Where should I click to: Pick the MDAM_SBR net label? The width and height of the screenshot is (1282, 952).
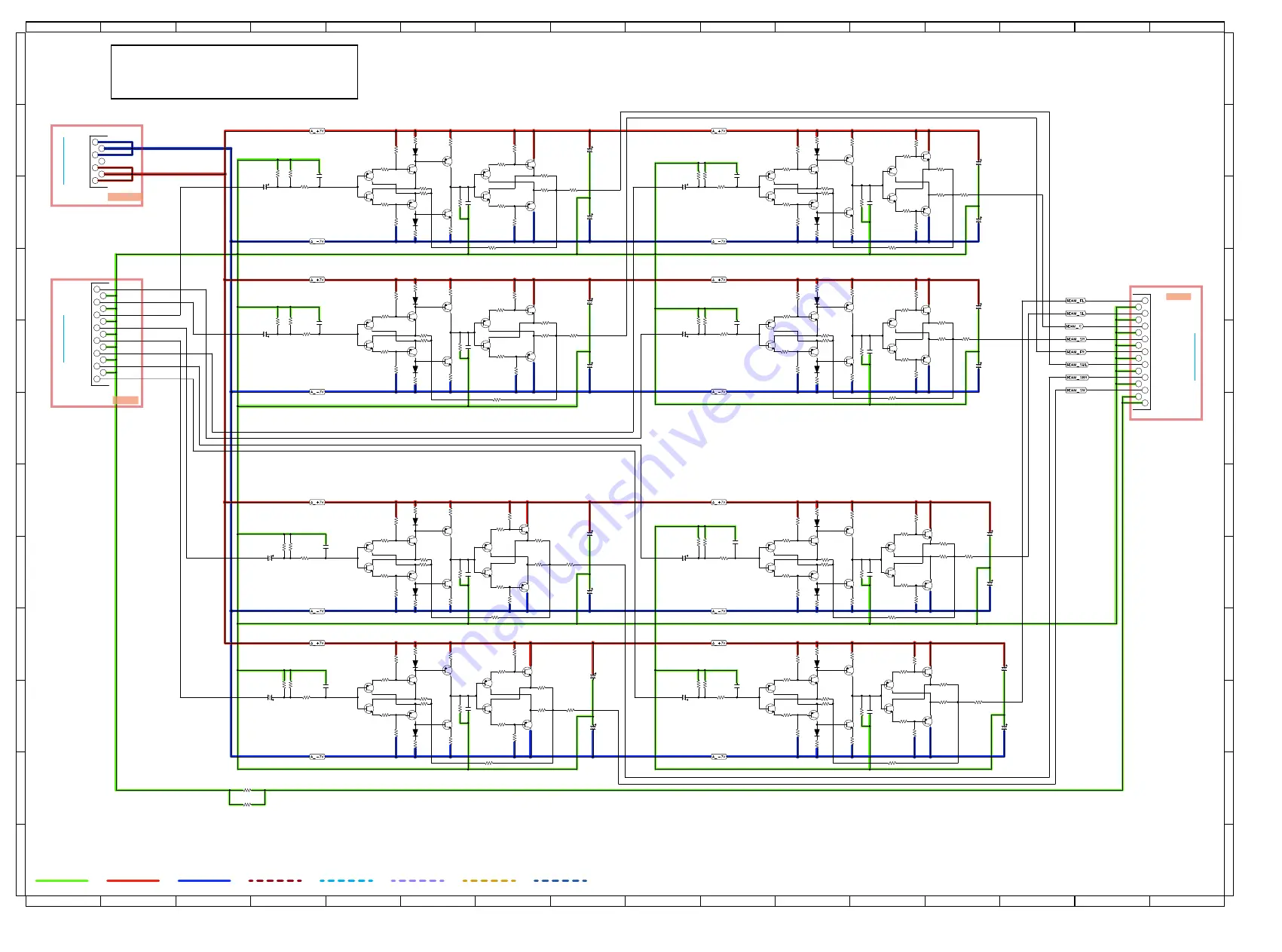point(1077,378)
